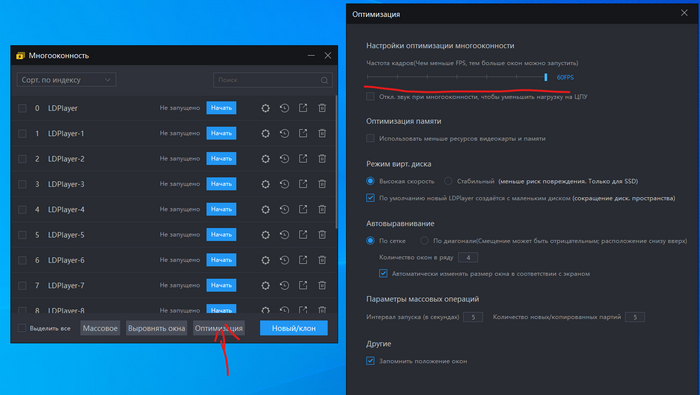Open the Сорт. по индексу dropdown

pos(67,80)
